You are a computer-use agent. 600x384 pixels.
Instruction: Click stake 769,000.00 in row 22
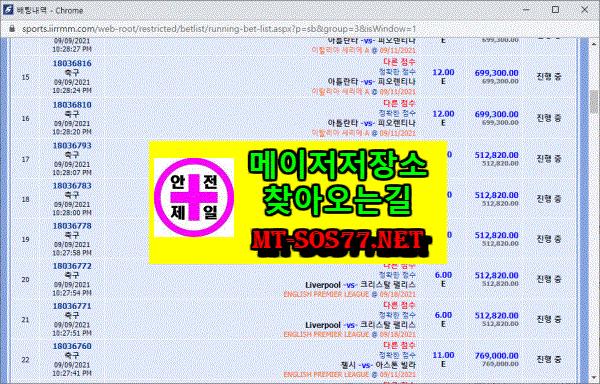click(x=496, y=356)
